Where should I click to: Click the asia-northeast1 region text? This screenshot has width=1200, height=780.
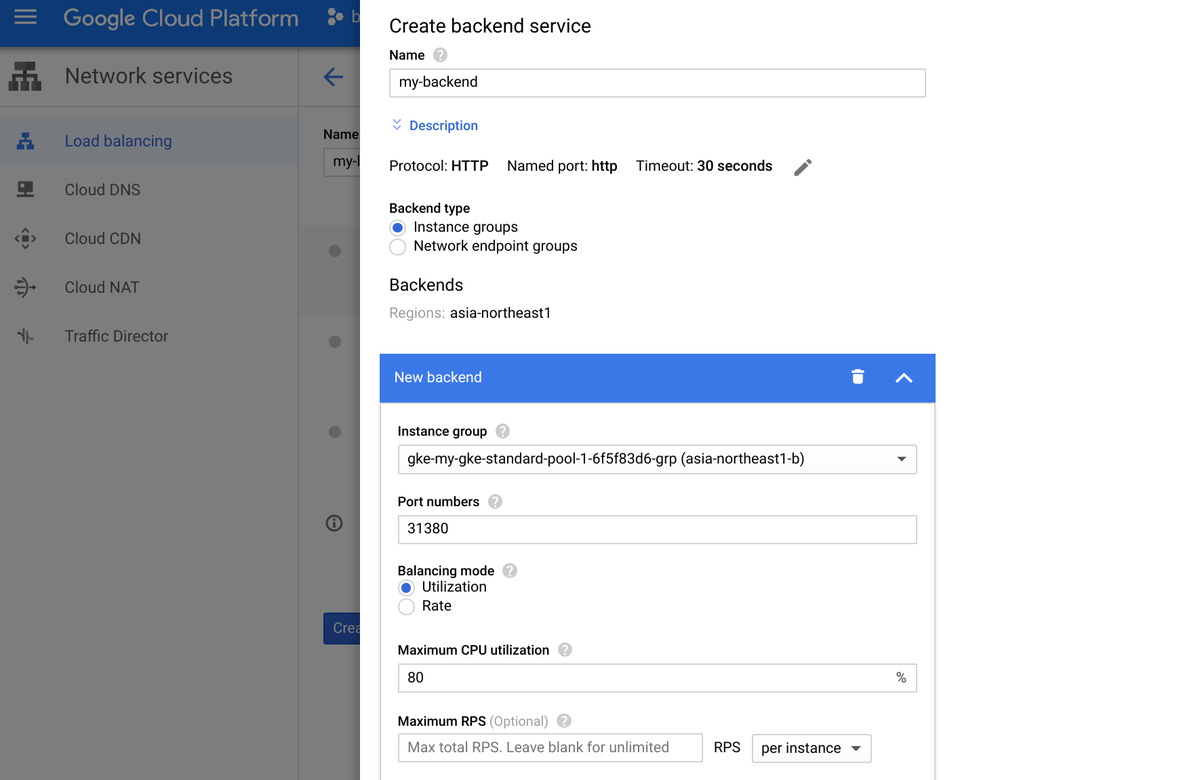coord(500,313)
